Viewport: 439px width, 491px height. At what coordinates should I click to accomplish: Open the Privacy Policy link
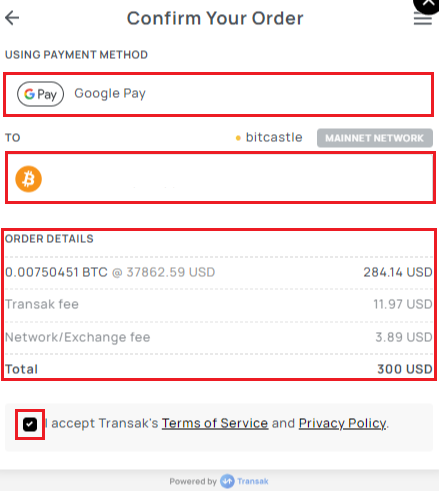342,423
